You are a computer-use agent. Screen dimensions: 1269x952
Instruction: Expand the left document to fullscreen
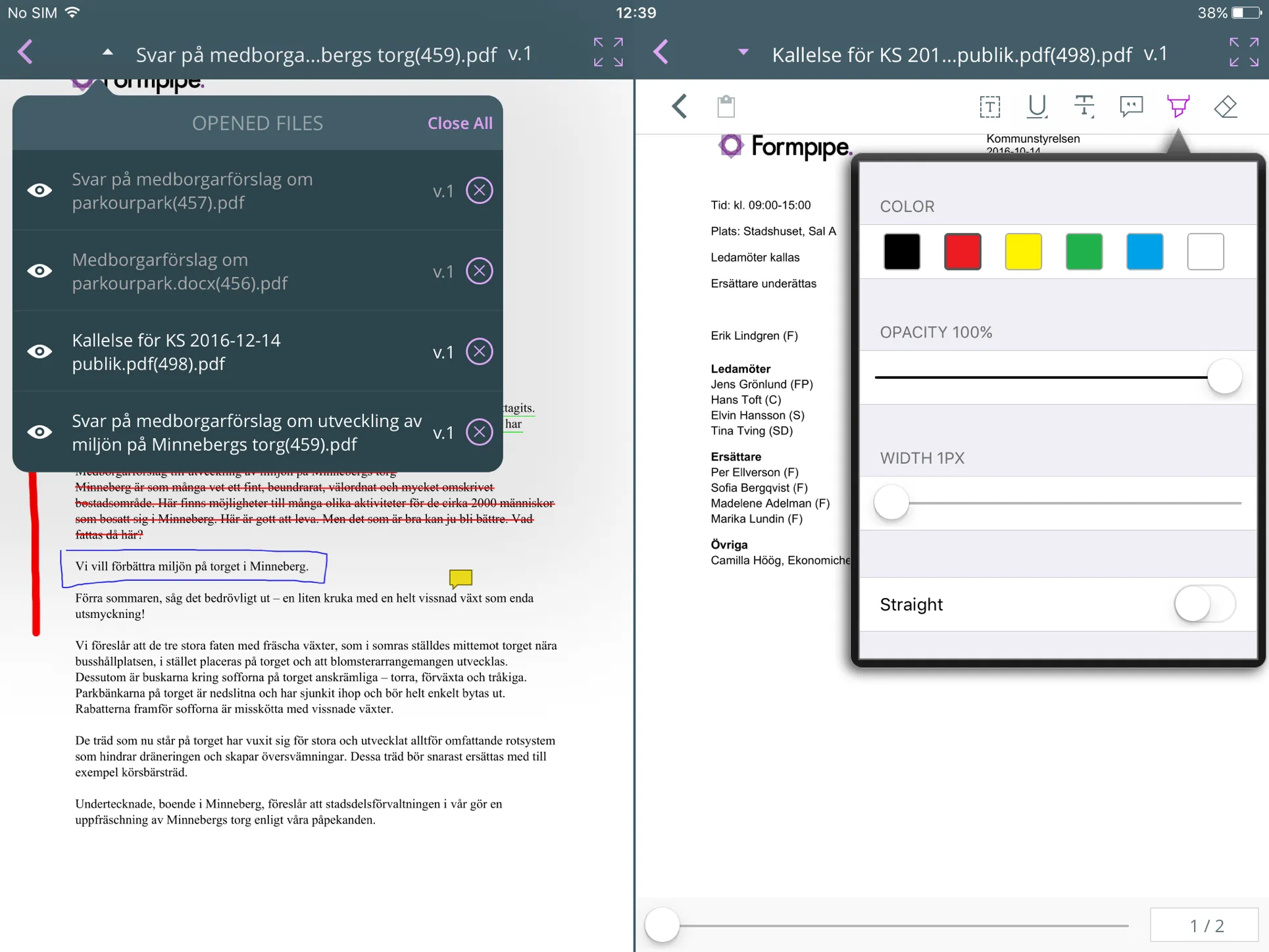[x=608, y=53]
